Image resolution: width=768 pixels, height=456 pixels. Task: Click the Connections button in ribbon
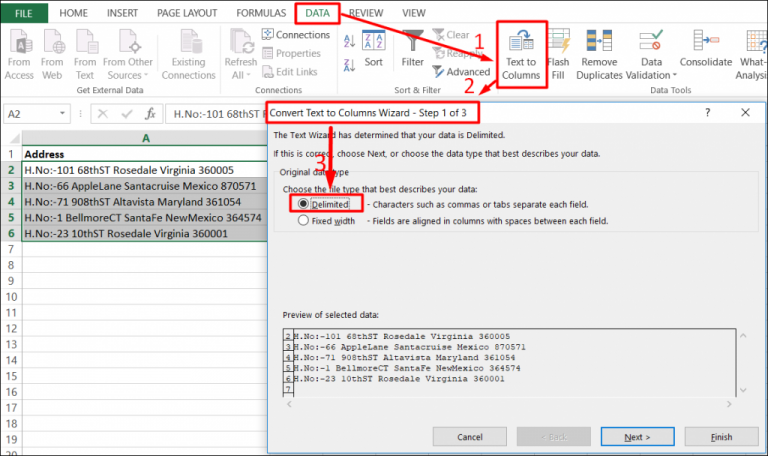(x=296, y=35)
